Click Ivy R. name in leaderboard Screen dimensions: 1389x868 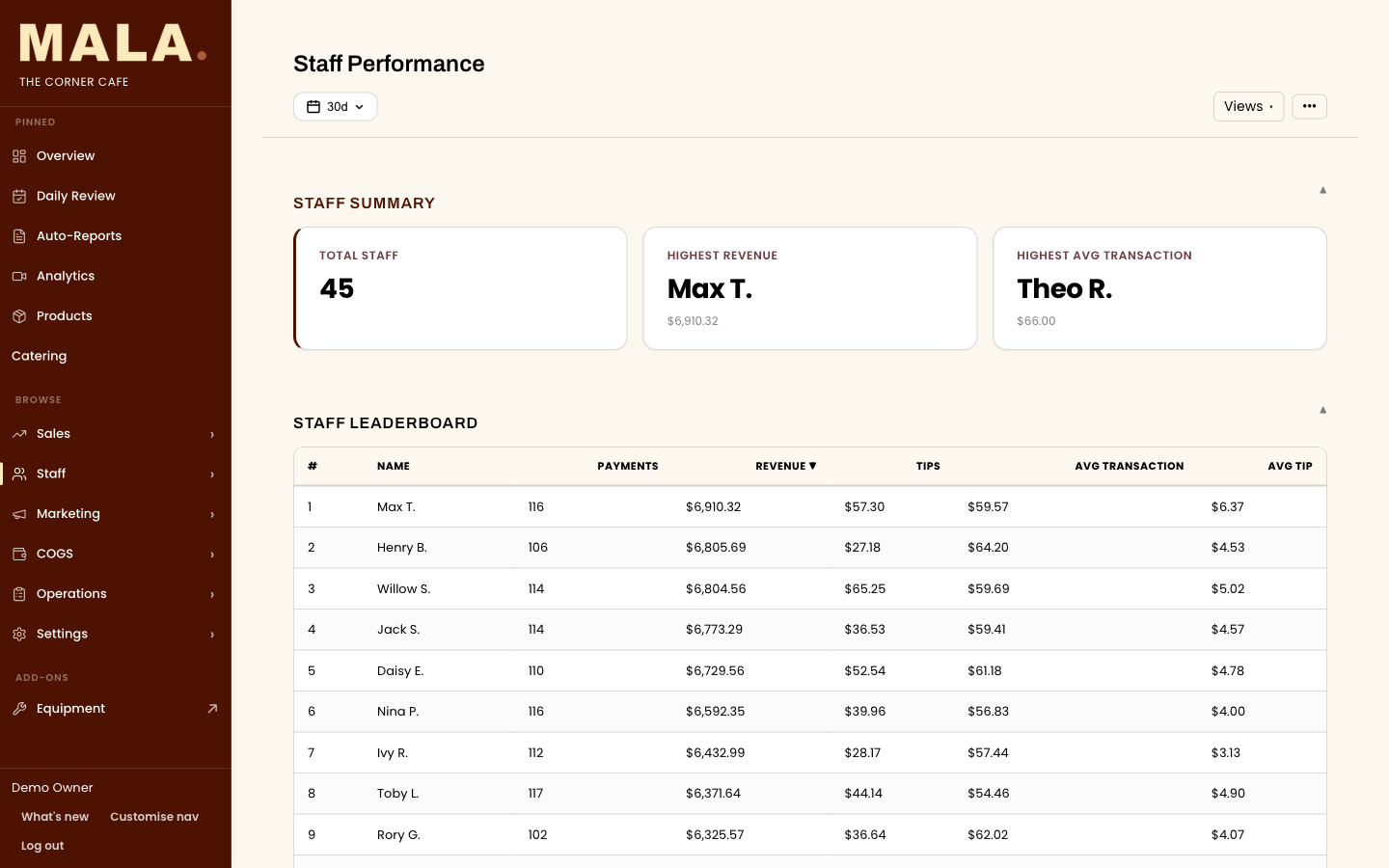[x=393, y=753]
